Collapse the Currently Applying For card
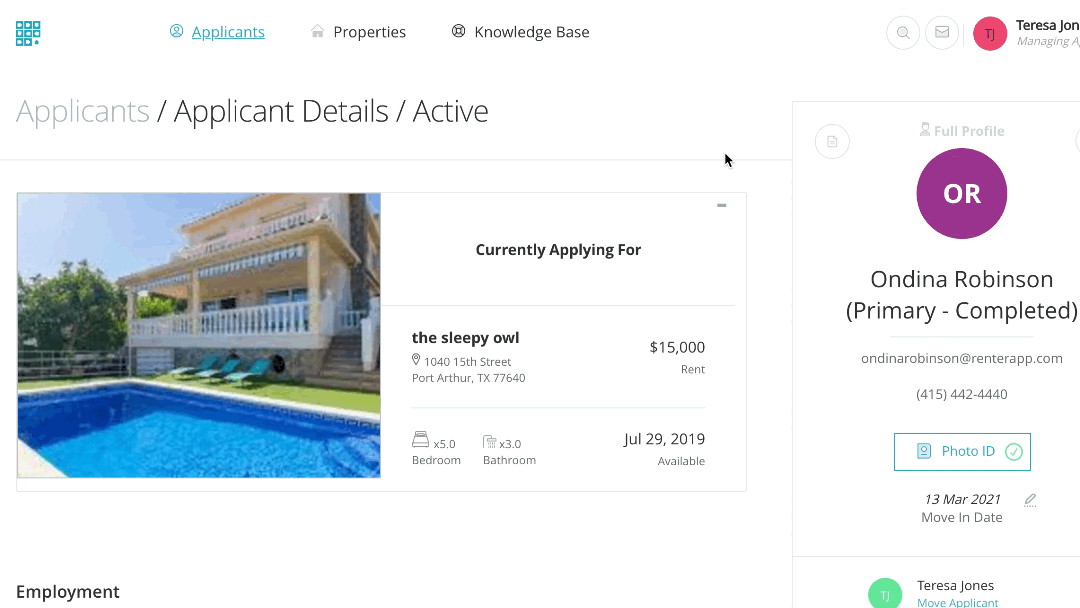 click(x=721, y=206)
